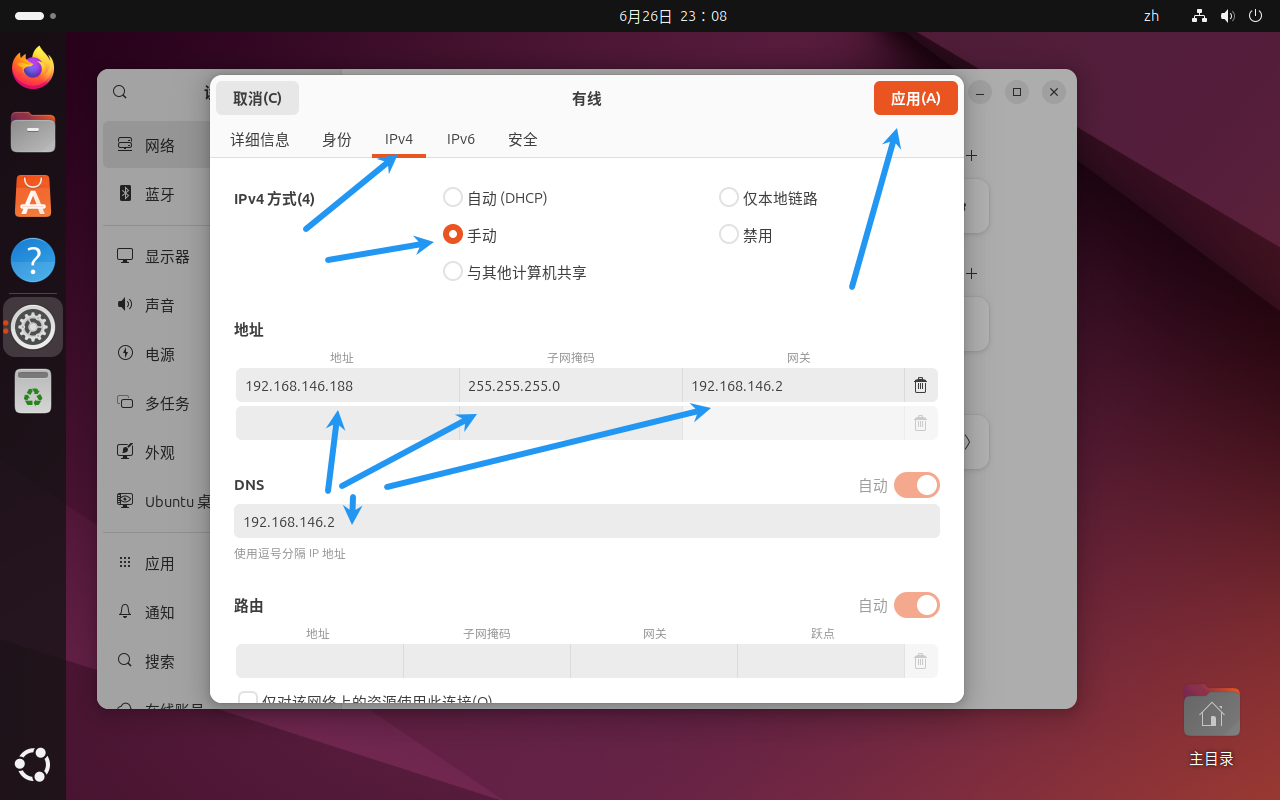
Task: Open network status icon in top bar
Action: pos(1200,16)
